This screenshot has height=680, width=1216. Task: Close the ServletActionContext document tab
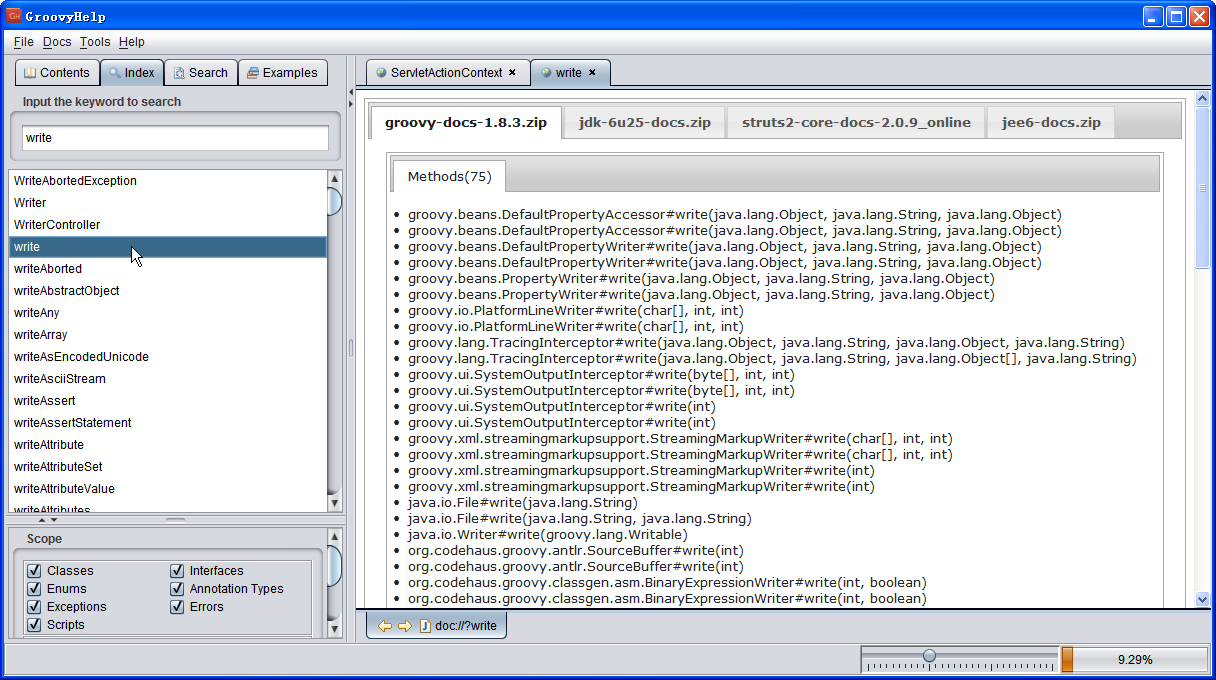(512, 72)
